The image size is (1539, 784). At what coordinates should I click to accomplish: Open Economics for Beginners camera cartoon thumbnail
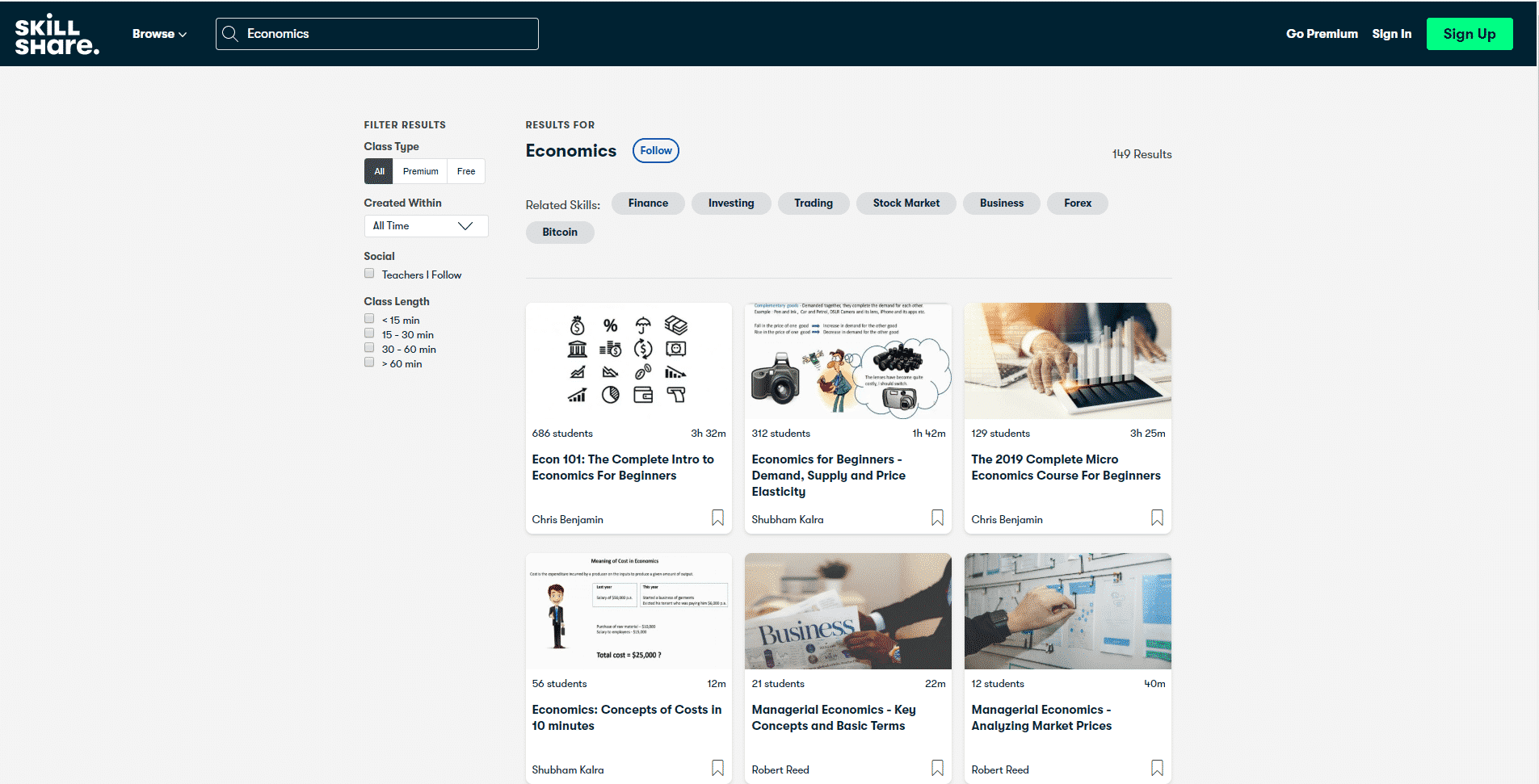[x=848, y=360]
